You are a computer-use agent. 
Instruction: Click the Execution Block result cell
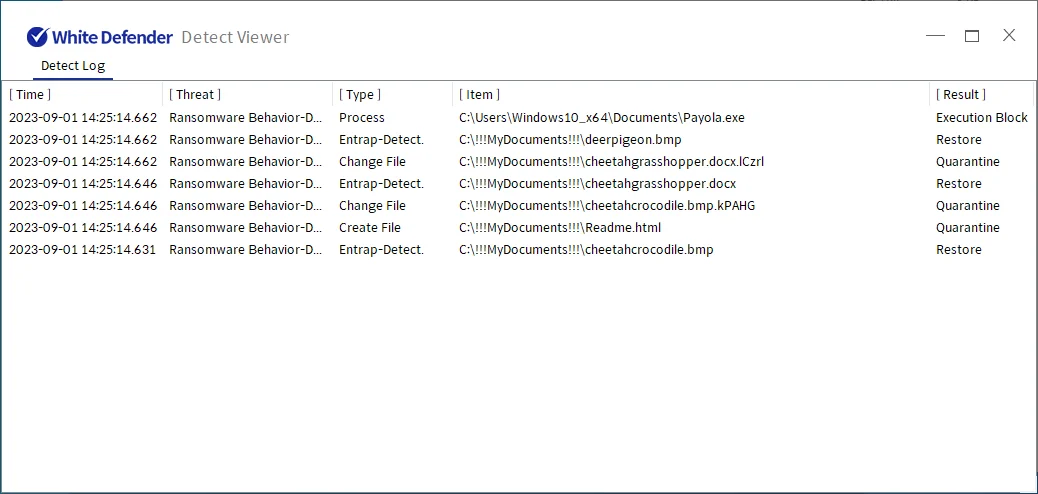pos(981,118)
